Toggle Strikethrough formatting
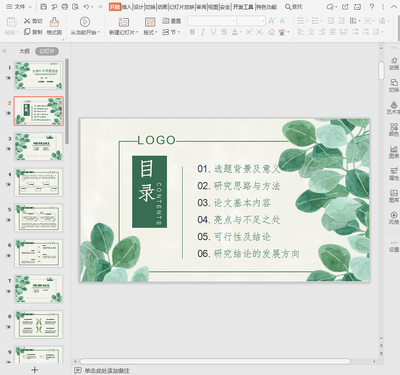The image size is (400, 375). [x=224, y=32]
